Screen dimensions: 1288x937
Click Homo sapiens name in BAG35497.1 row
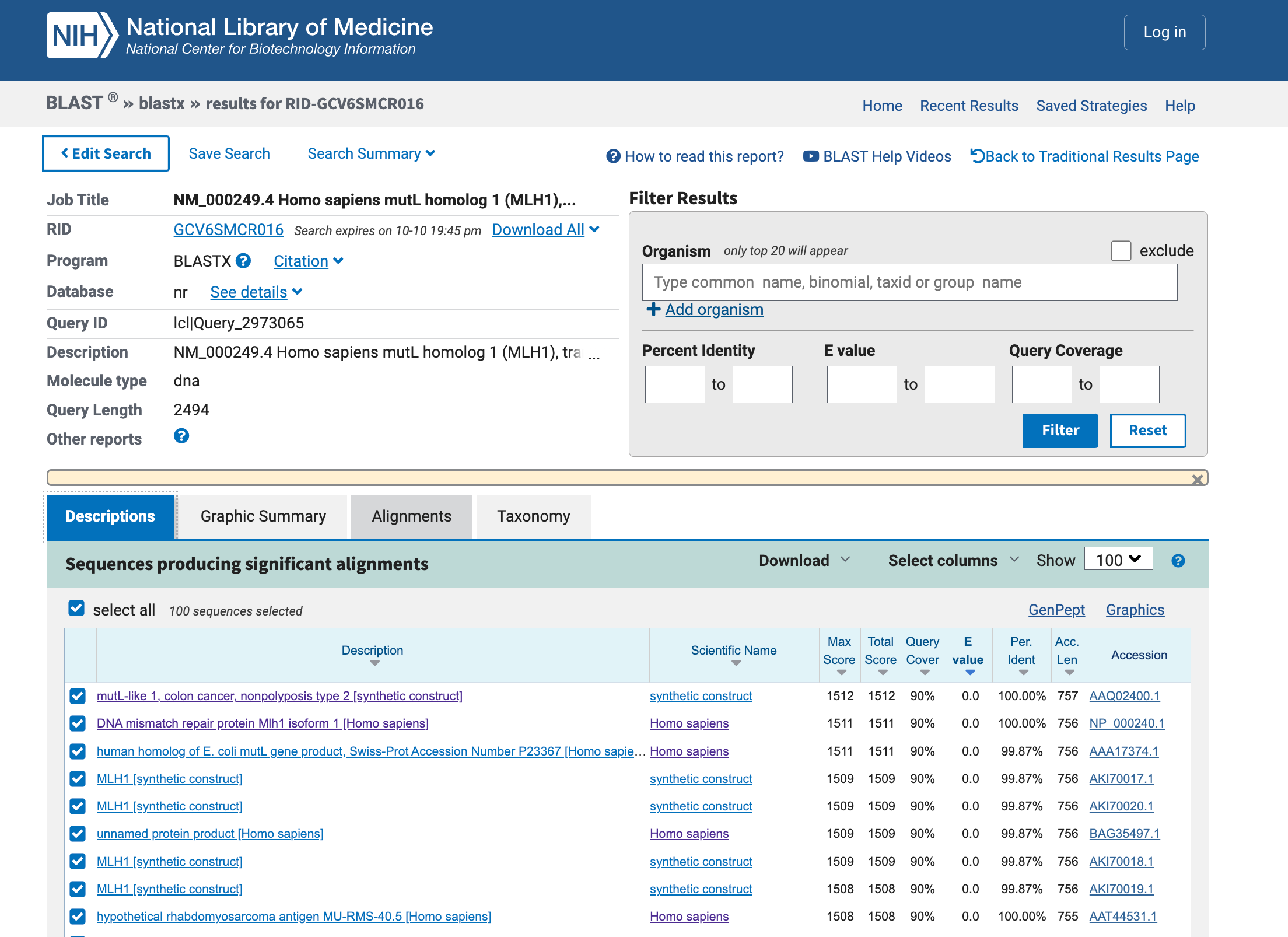pyautogui.click(x=689, y=834)
